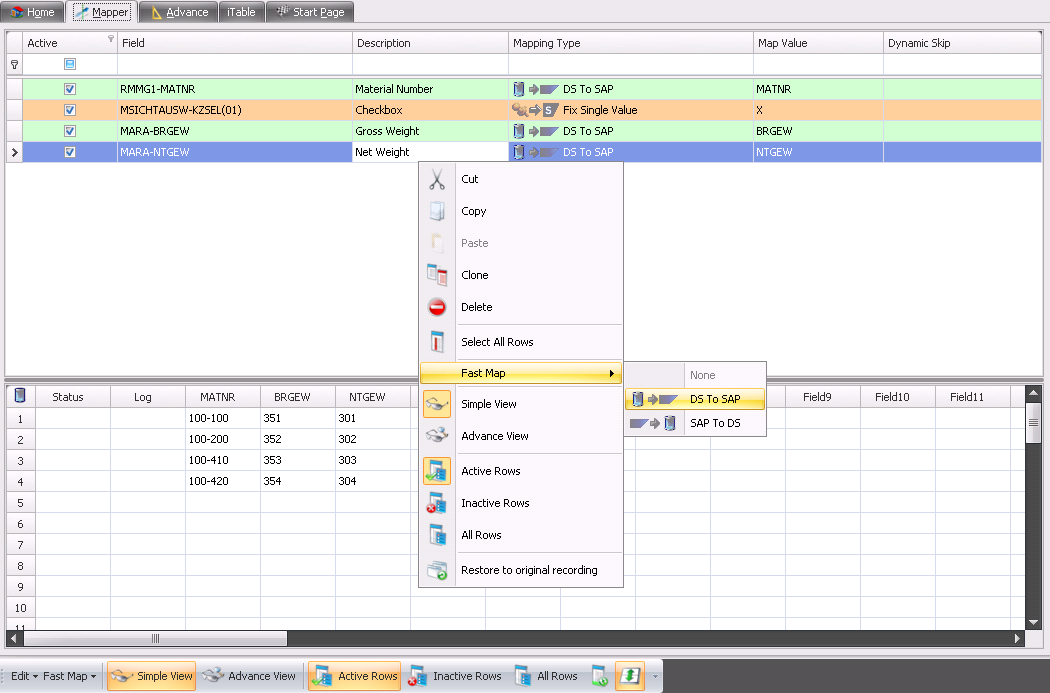Click the Inactive Rows icon in context menu
The width and height of the screenshot is (1050, 693).
point(437,503)
